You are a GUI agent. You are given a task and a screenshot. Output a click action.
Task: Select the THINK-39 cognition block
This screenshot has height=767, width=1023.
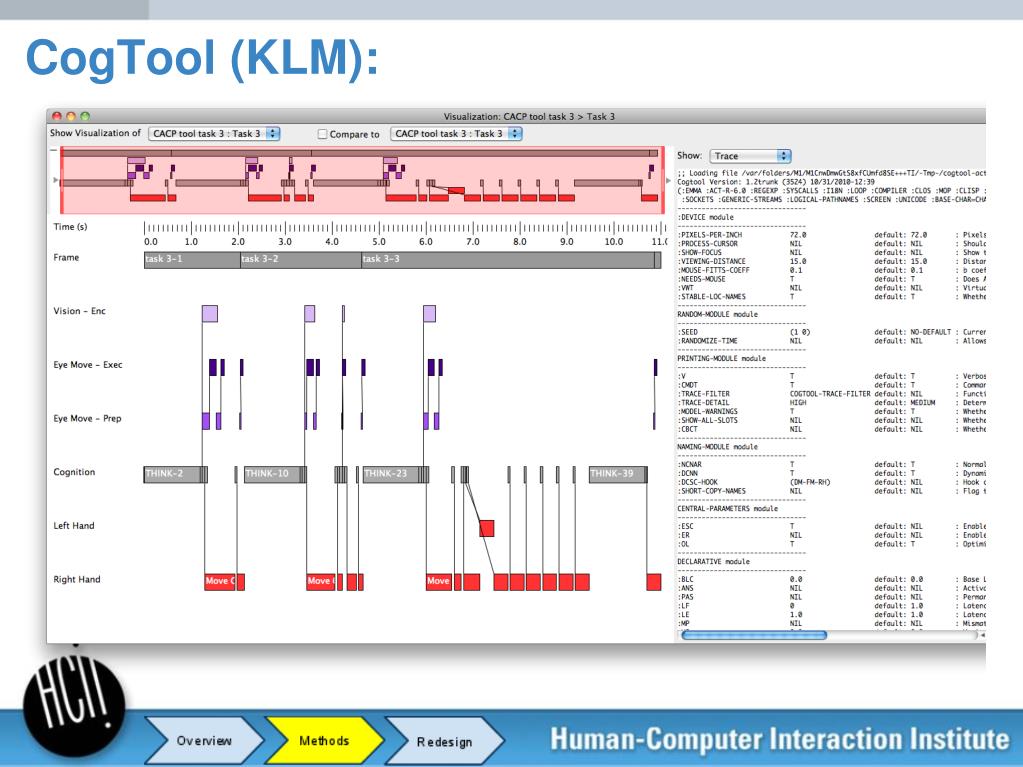[617, 474]
